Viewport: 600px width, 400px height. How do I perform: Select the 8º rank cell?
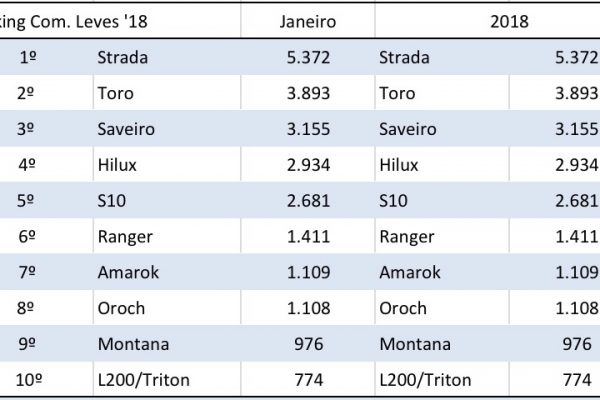(x=30, y=307)
